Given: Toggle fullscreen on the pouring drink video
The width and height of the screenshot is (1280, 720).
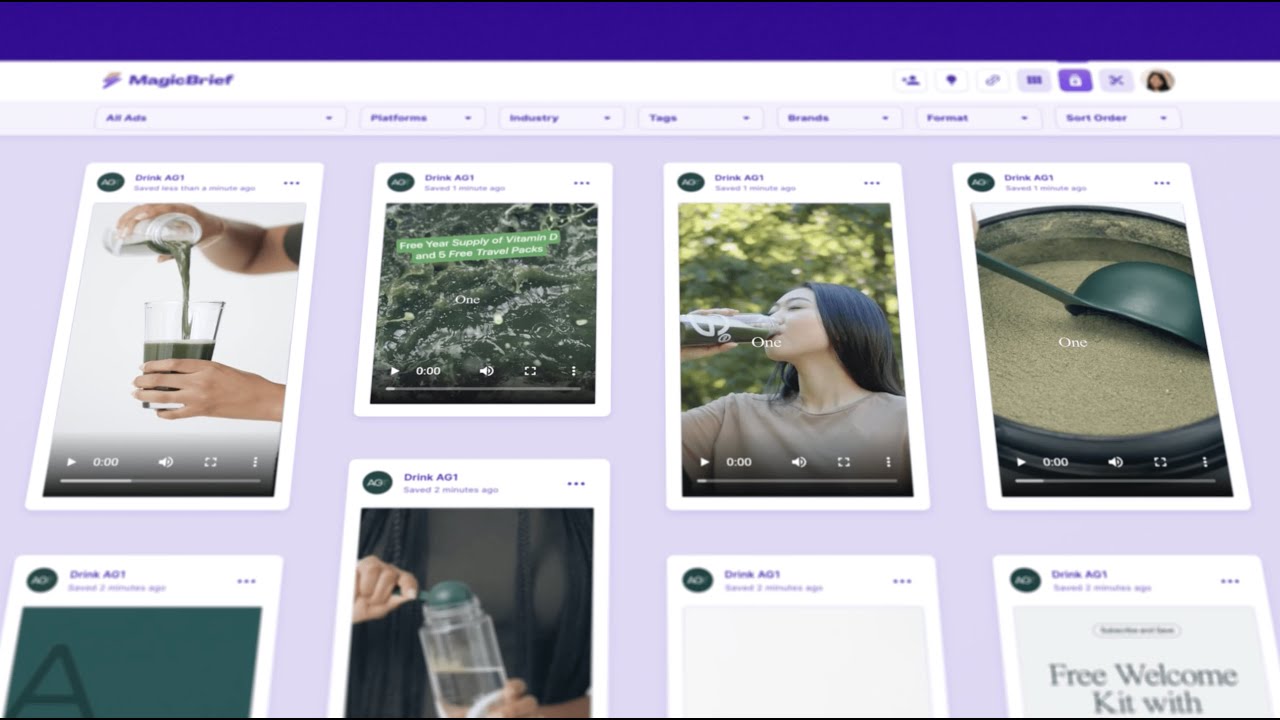Looking at the screenshot, I should point(210,461).
